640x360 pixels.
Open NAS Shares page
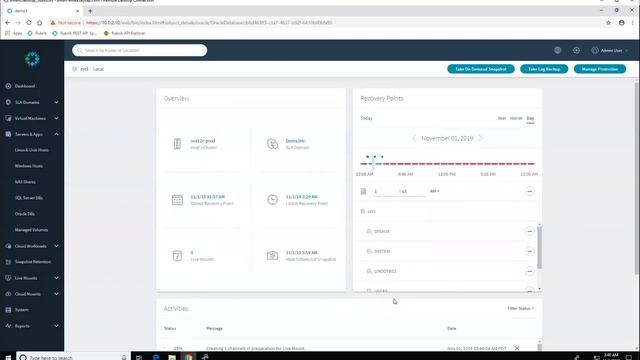[x=25, y=182]
